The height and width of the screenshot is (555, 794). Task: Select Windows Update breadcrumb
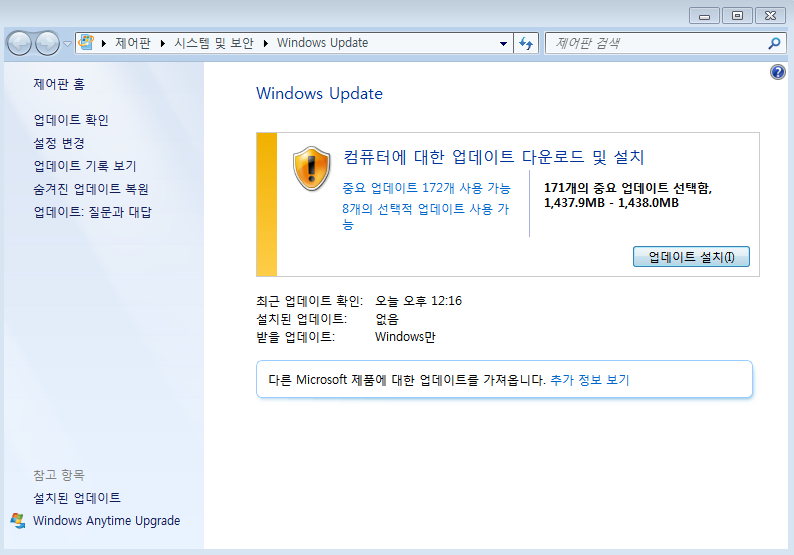(x=322, y=43)
